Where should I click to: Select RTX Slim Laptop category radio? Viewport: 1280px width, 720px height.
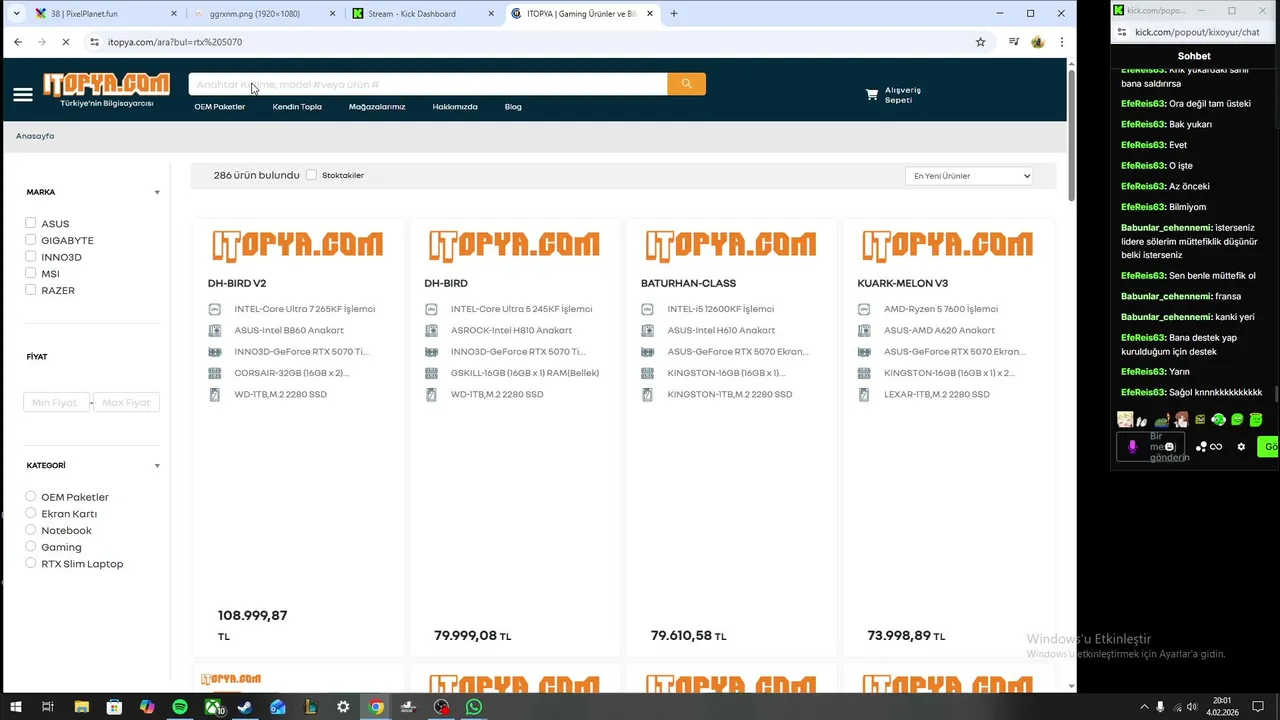click(31, 563)
